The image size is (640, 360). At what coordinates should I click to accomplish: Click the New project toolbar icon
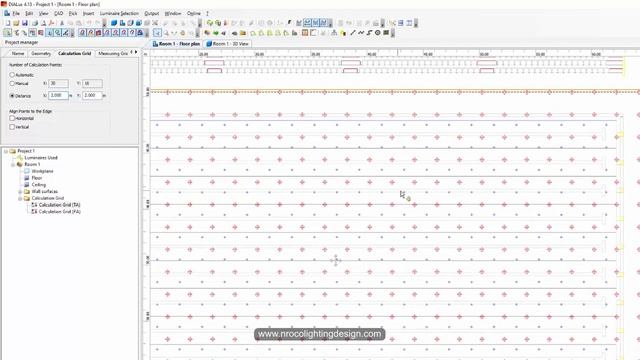point(8,23)
